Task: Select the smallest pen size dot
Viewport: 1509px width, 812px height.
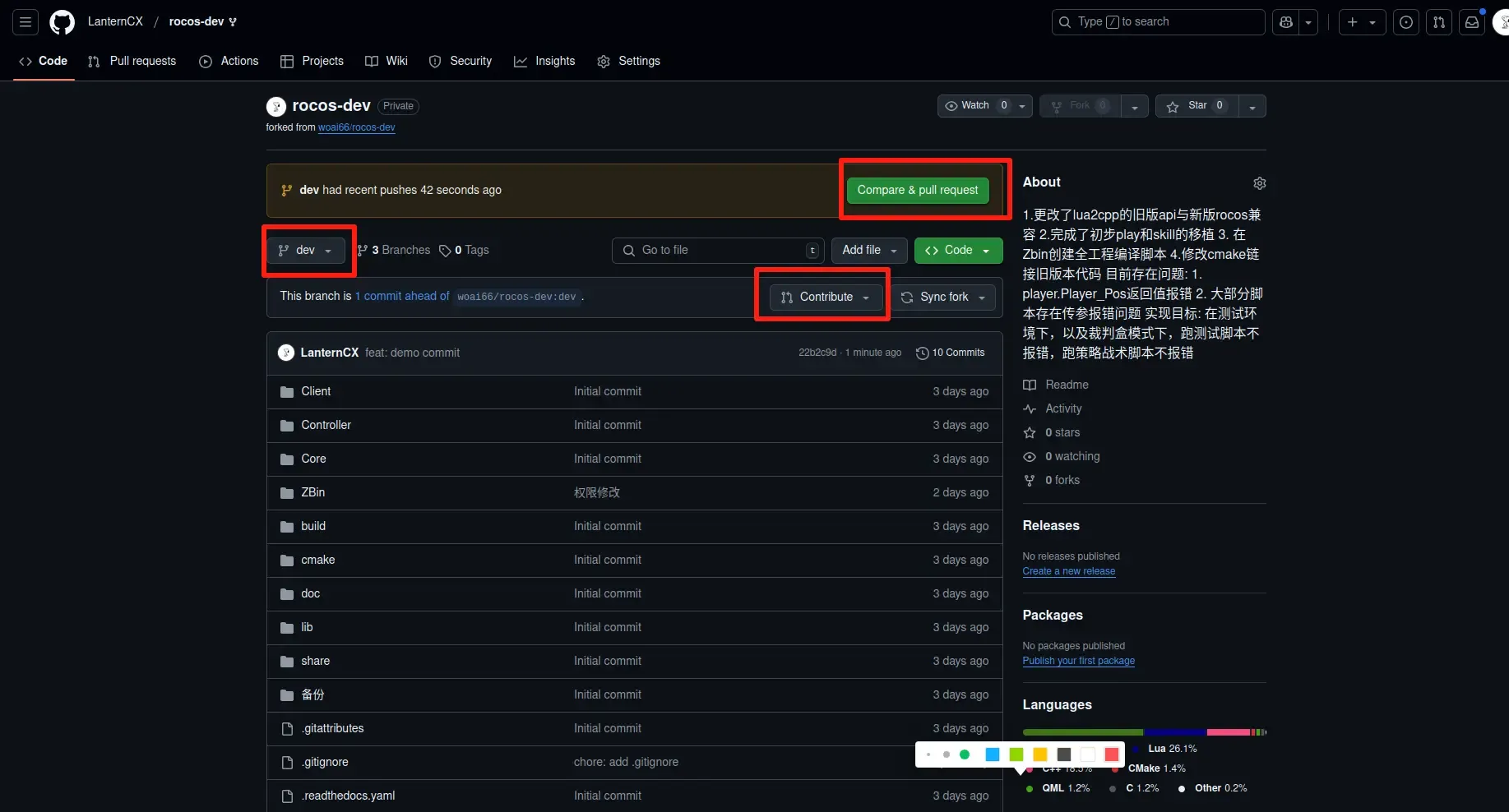Action: [x=928, y=754]
